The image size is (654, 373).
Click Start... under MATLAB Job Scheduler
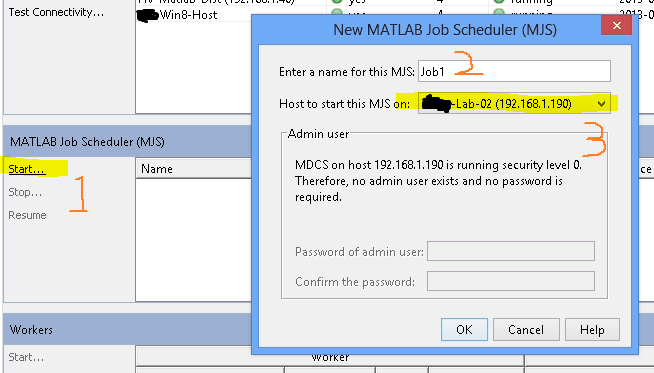[x=26, y=169]
